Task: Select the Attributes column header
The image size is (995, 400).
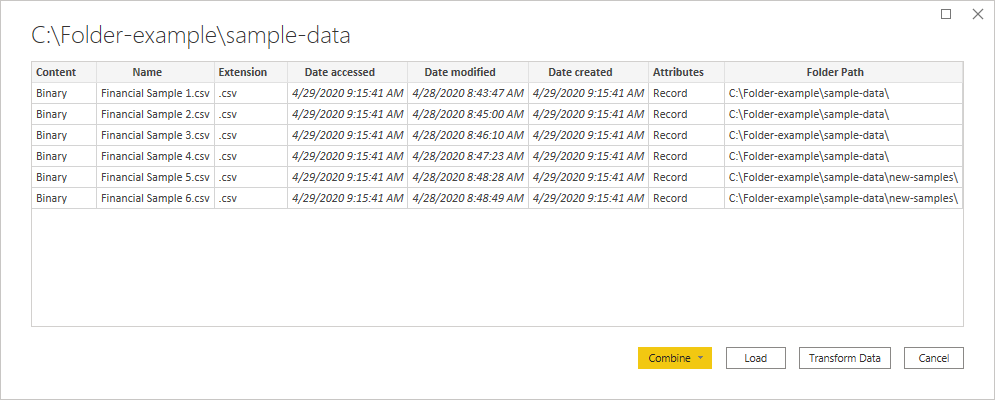Action: click(x=678, y=72)
